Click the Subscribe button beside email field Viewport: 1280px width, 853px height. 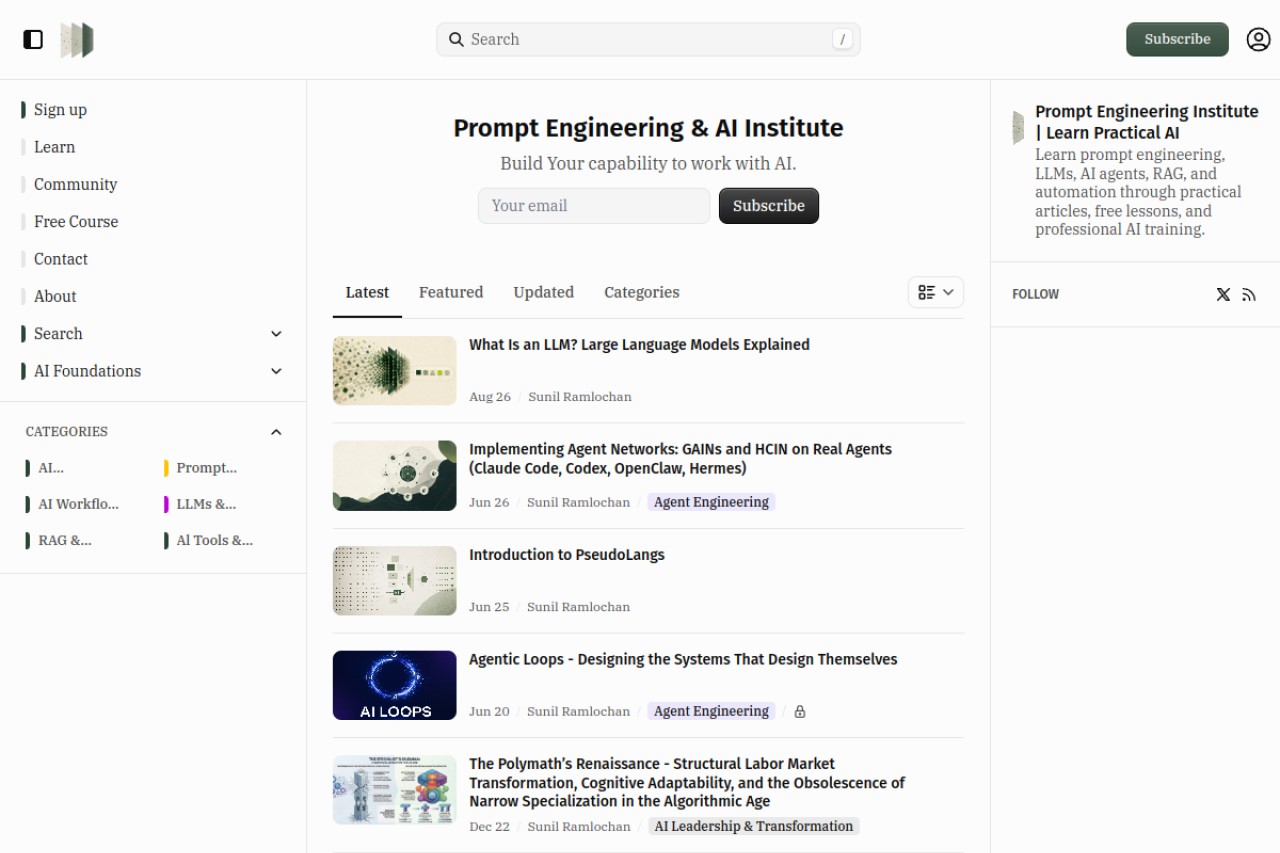click(769, 206)
